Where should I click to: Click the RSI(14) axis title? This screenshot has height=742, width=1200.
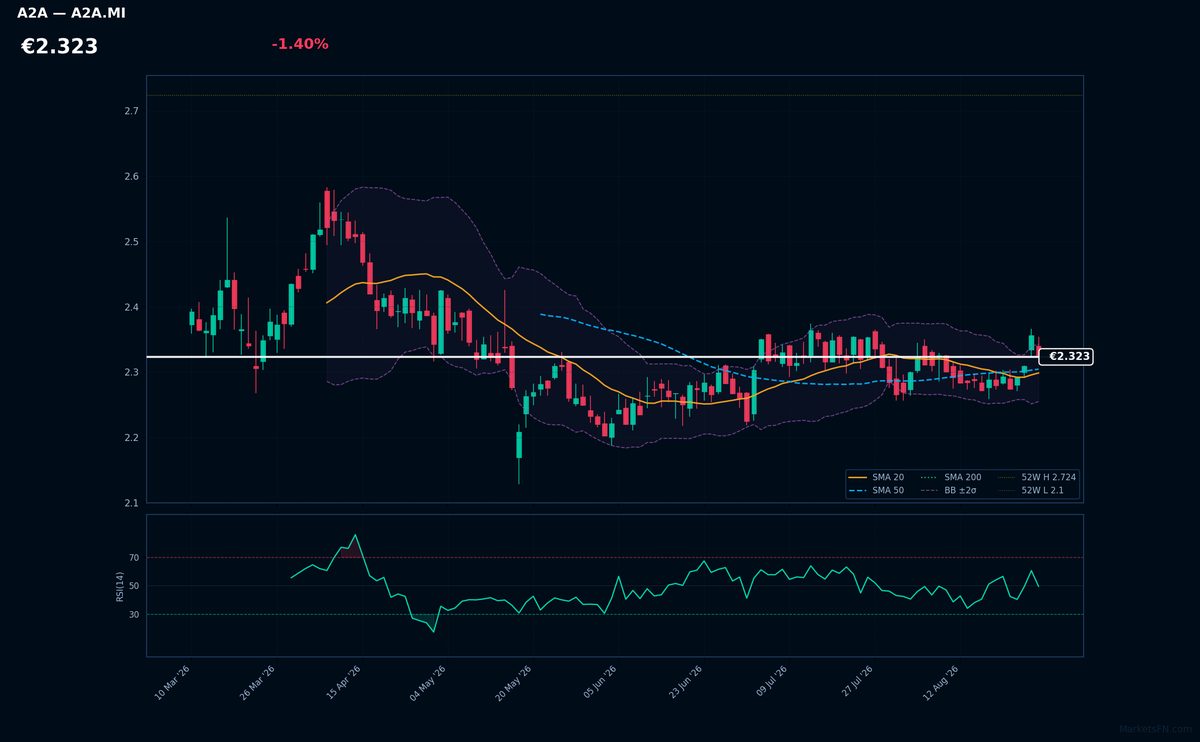click(120, 586)
